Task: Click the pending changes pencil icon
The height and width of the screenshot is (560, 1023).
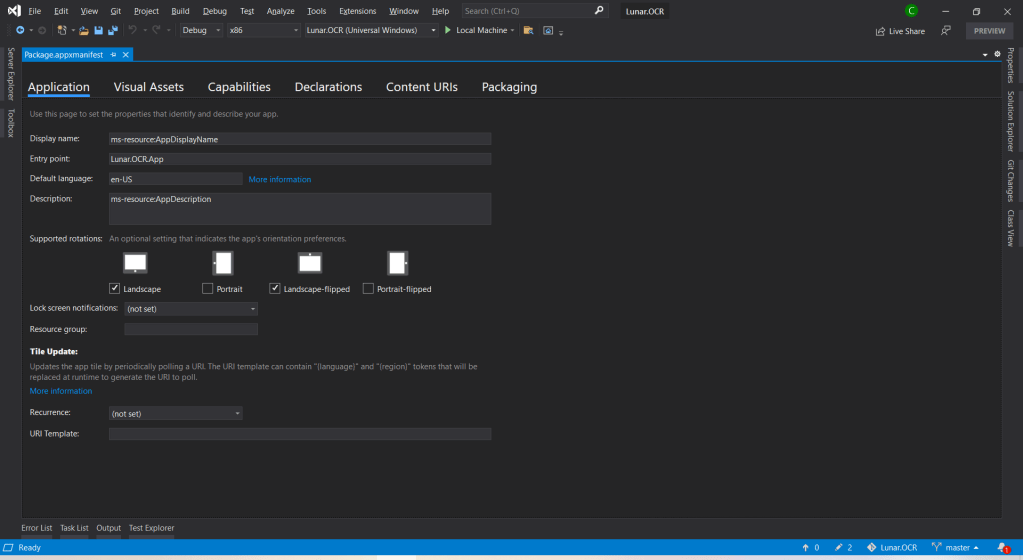Action: 840,548
